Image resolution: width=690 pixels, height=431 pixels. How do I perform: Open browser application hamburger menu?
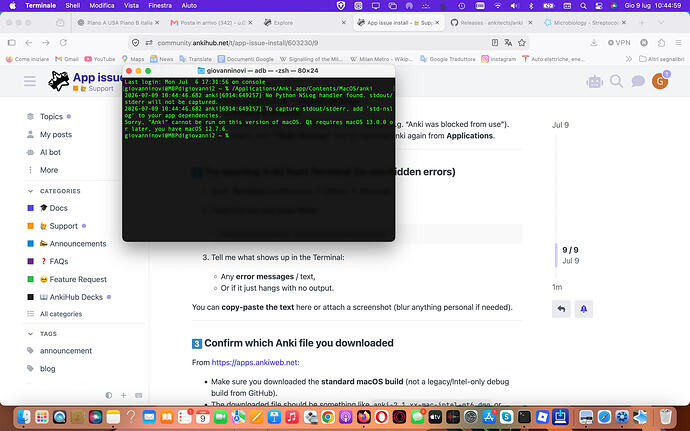(x=679, y=43)
